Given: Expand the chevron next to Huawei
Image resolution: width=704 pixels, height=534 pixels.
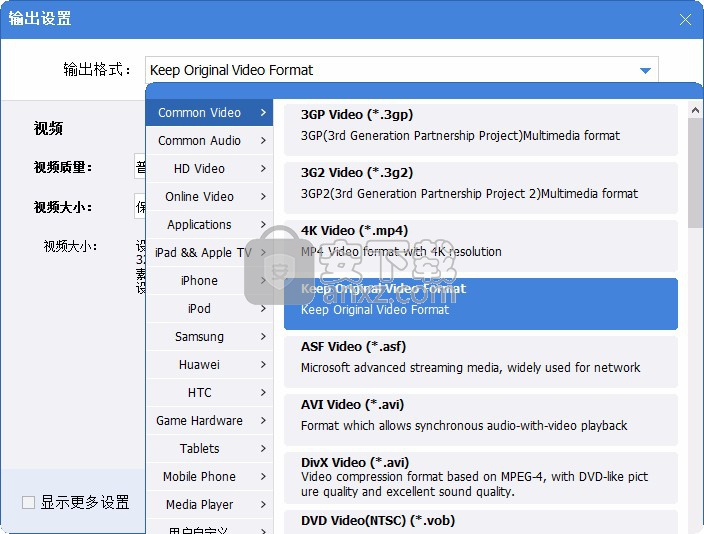Looking at the screenshot, I should 264,365.
